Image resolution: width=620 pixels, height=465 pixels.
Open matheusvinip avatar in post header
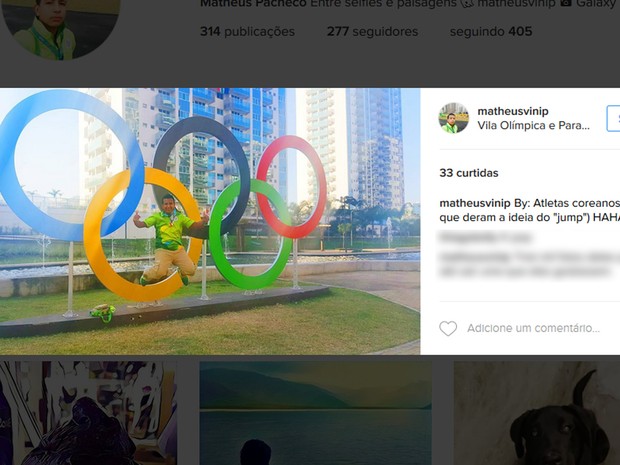(454, 118)
